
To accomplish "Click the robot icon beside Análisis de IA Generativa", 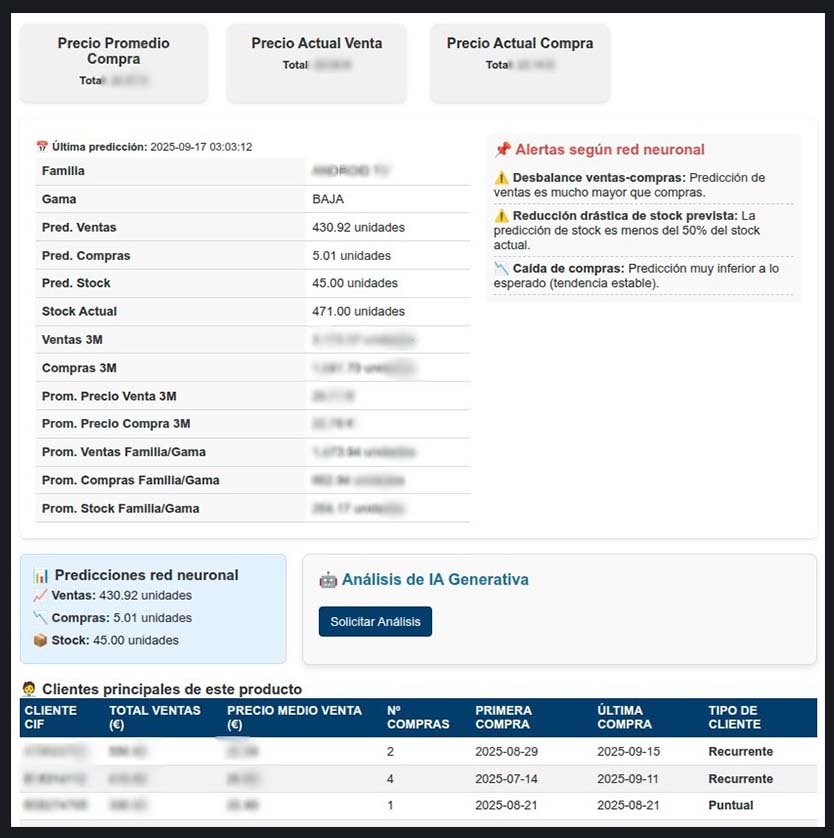I will coord(328,580).
